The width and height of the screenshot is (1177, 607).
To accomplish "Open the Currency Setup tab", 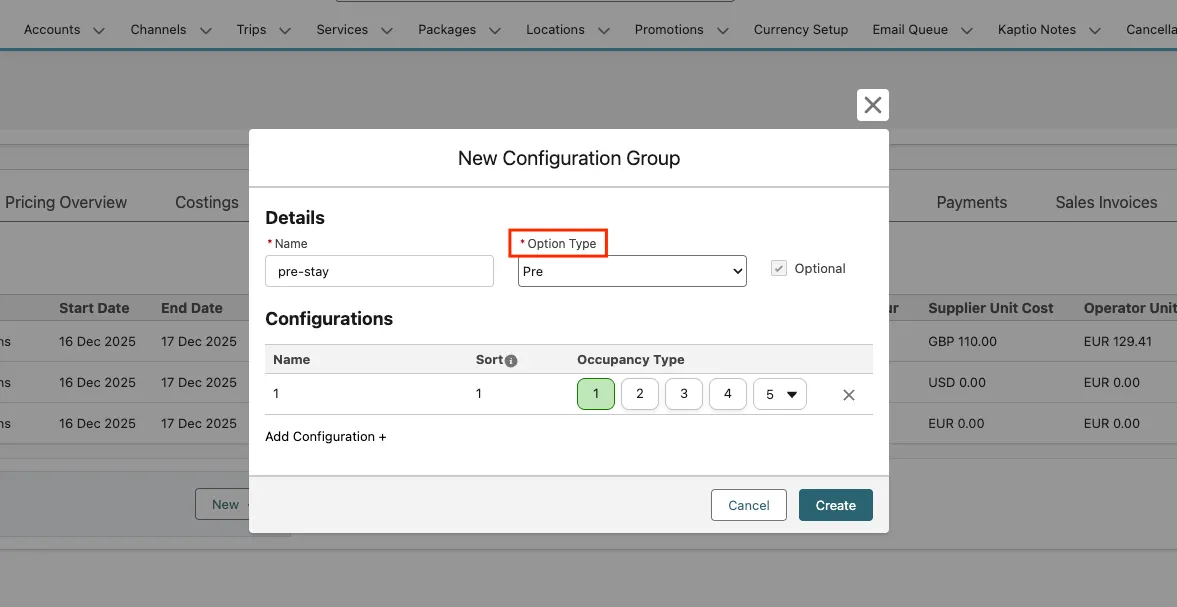I will 800,30.
